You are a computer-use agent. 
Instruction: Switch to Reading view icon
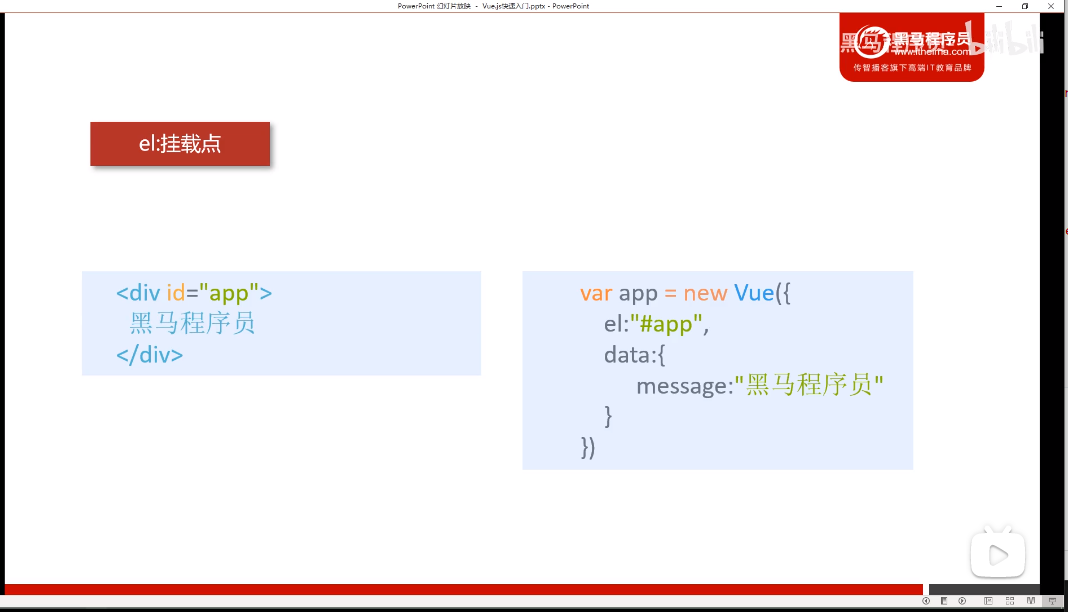coord(1031,601)
